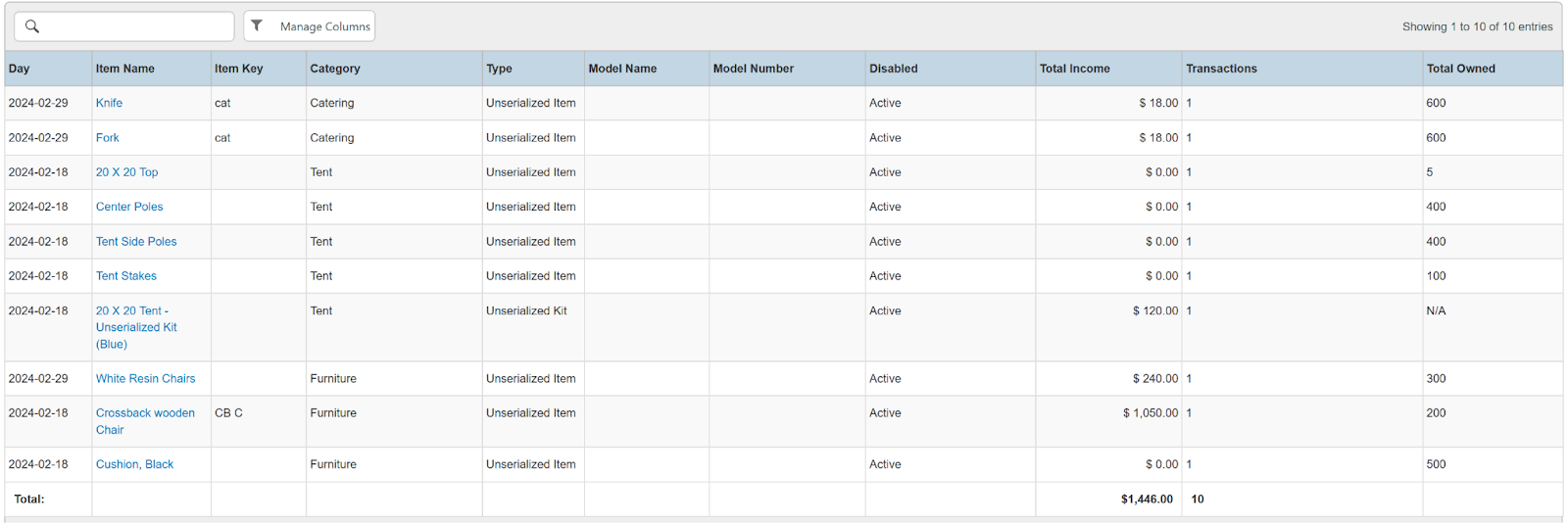Sort by Total Income column header
This screenshot has width=1568, height=523.
(1074, 69)
